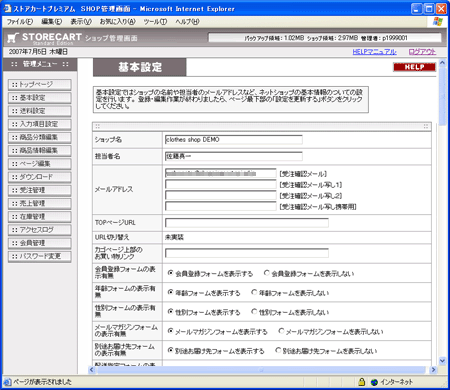Select 年齢フォームを表示する radio button

coord(171,292)
